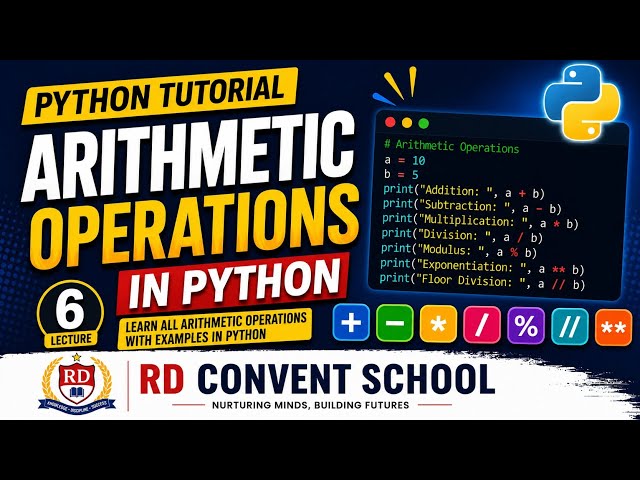Click the Python logo
This screenshot has width=640, height=480.
click(582, 102)
